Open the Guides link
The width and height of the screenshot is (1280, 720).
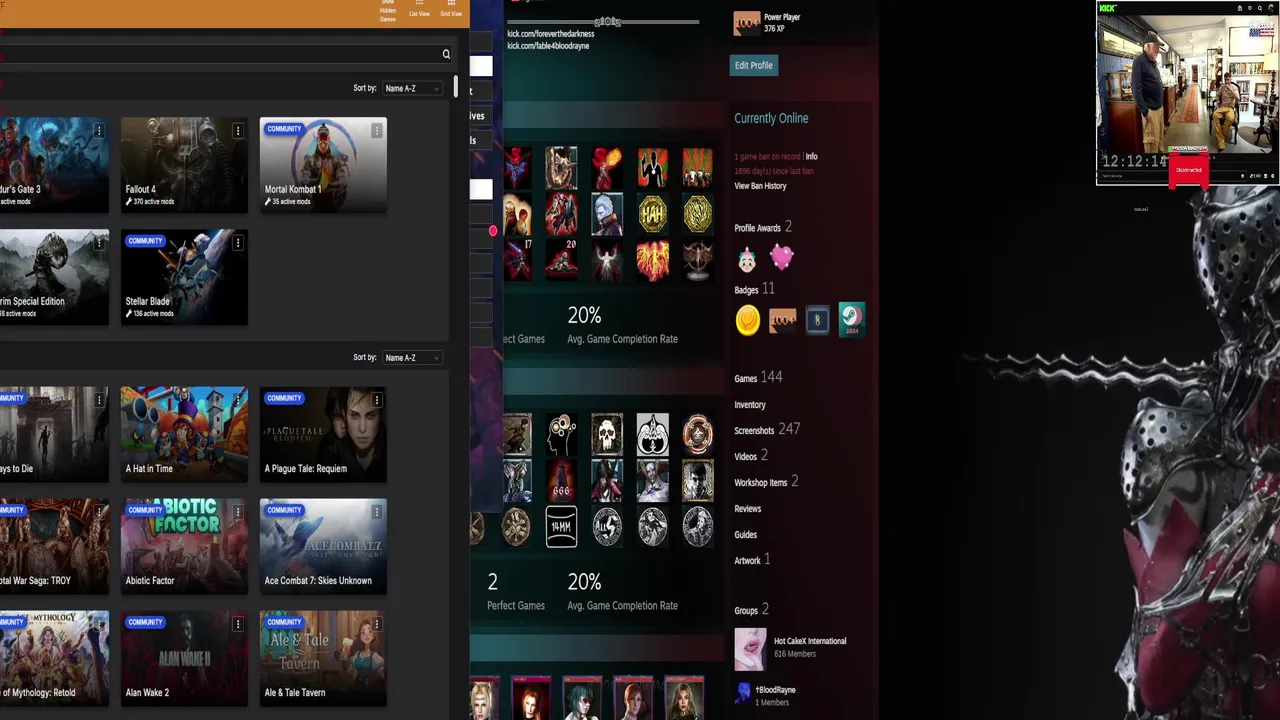coord(746,535)
